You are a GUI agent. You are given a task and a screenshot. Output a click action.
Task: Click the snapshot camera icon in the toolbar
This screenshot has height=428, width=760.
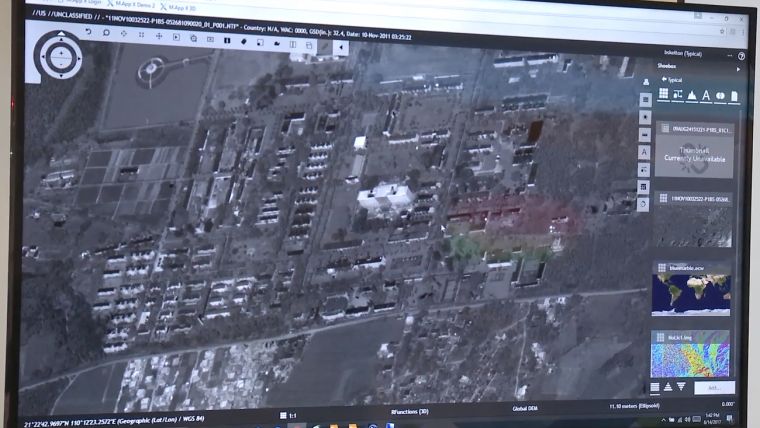(210, 39)
